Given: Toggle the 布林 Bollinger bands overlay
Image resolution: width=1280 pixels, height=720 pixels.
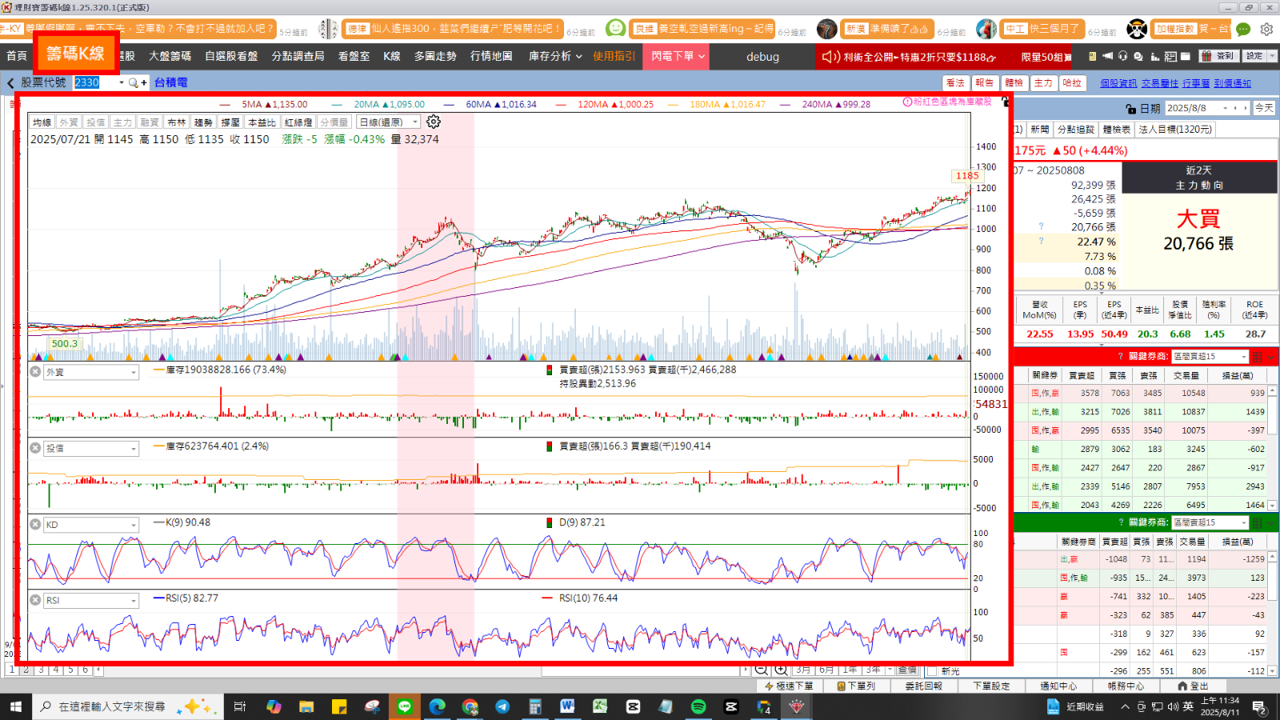Looking at the screenshot, I should [176, 122].
